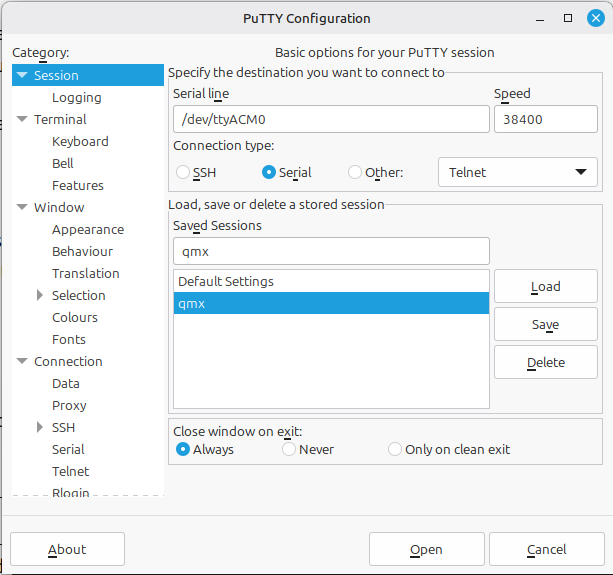
Task: Expand the SSH subcategory arrow
Action: click(x=40, y=427)
